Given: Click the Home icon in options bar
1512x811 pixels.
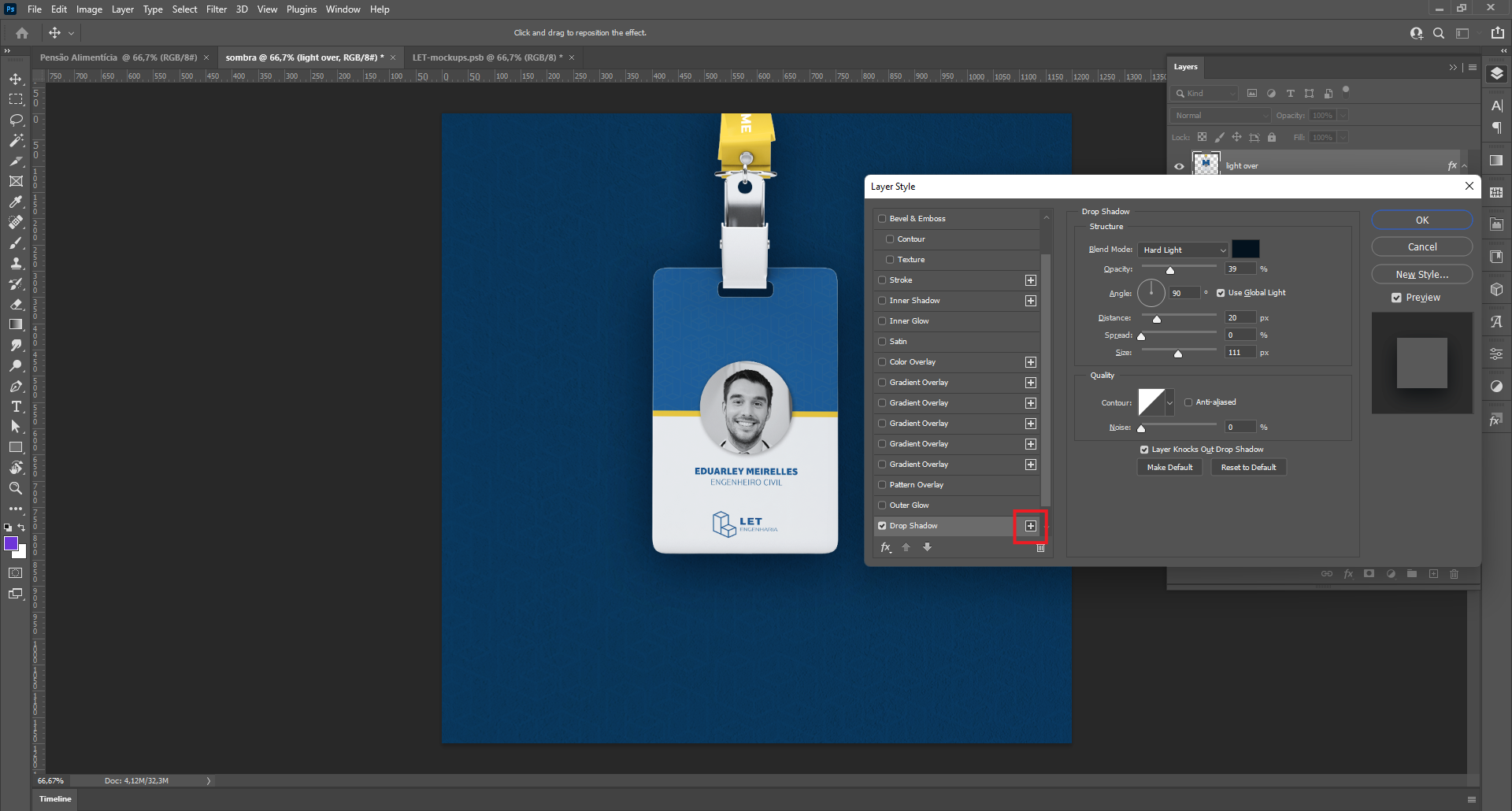Looking at the screenshot, I should (22, 33).
